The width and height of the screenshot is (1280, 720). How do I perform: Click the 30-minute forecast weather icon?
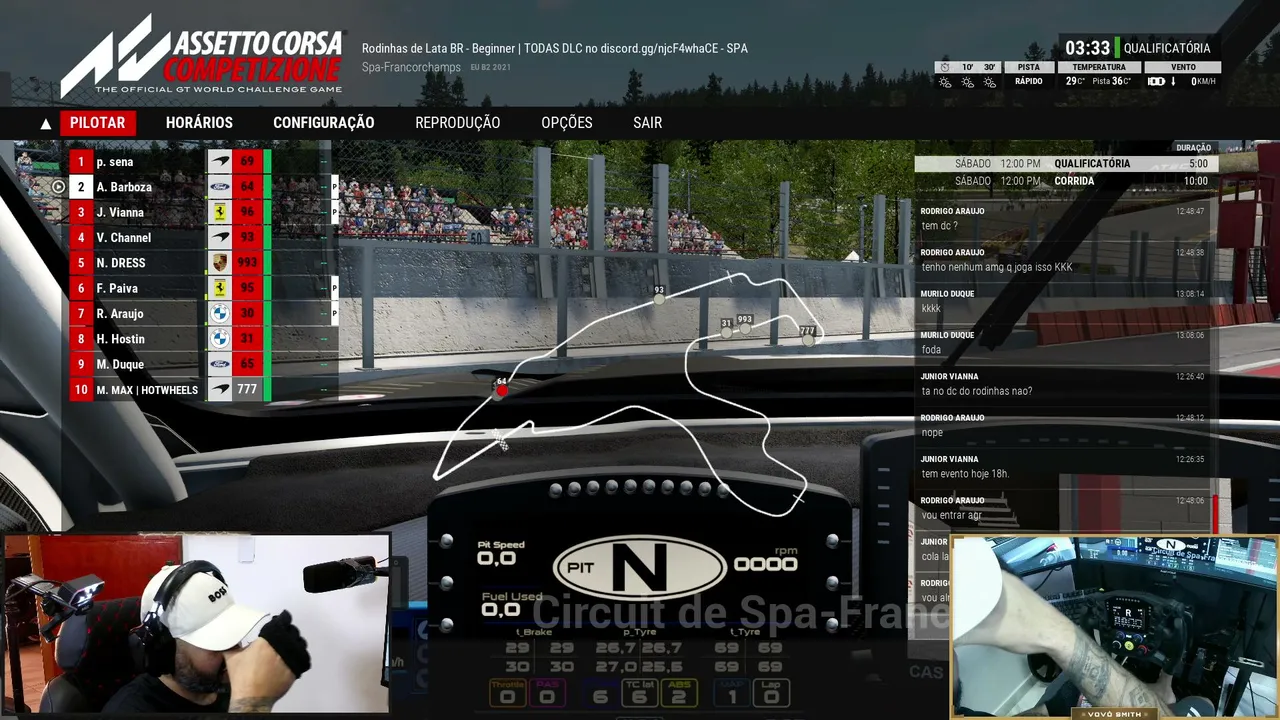[x=989, y=82]
